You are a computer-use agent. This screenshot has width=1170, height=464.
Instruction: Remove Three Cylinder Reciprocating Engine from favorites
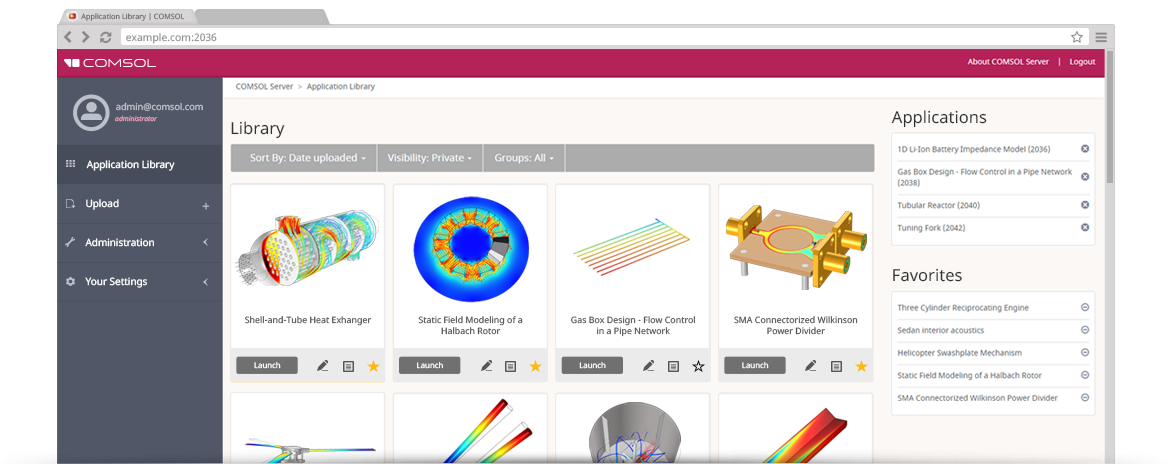coord(1085,307)
